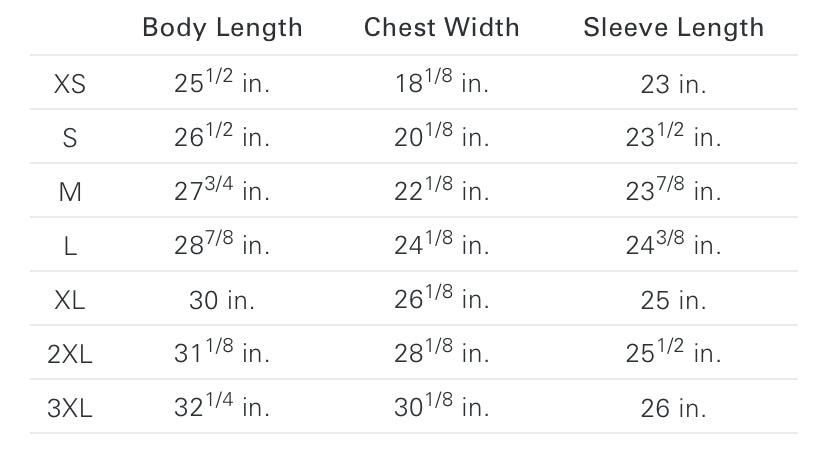Click the 2XL sleeve length cell

tap(674, 352)
